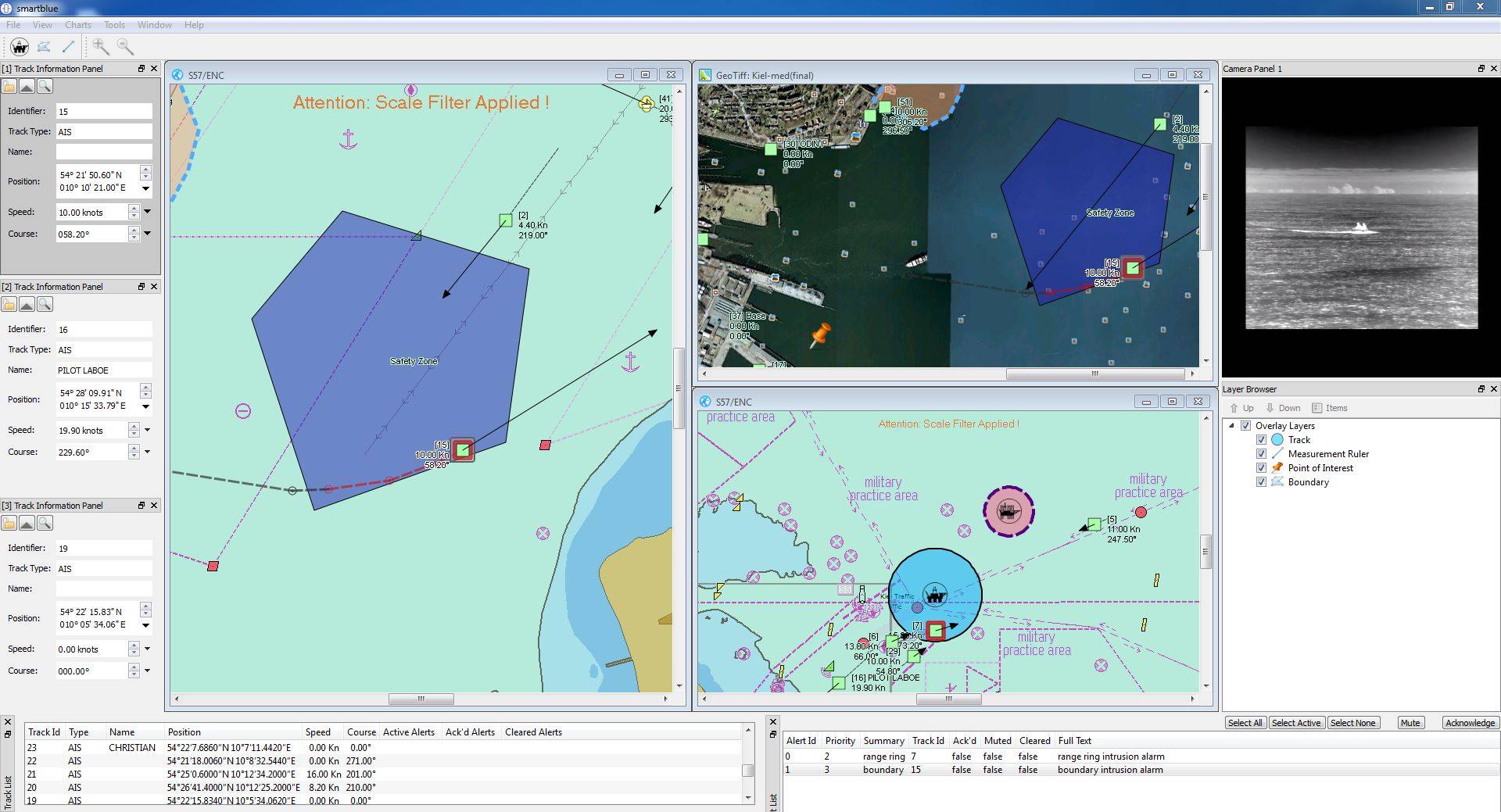Viewport: 1501px width, 812px height.
Task: Click the zoom out magnifier icon
Action: (125, 47)
